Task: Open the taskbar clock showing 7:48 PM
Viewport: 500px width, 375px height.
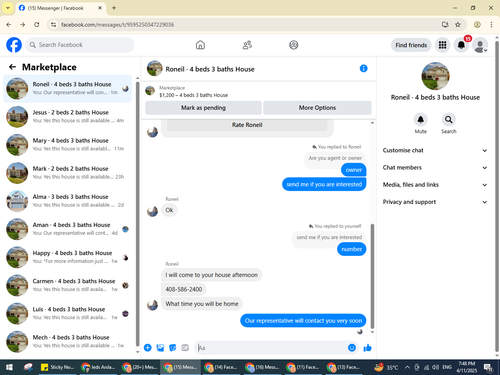Action: pyautogui.click(x=466, y=367)
